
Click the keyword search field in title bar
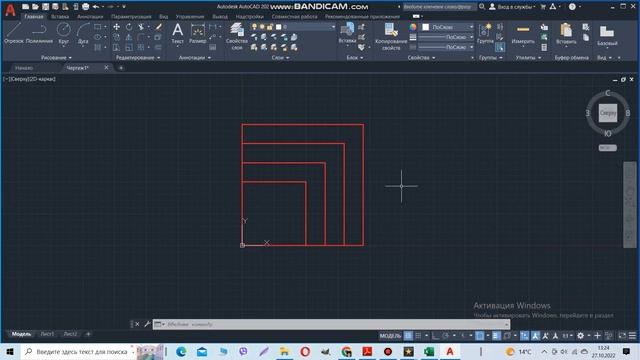coord(439,7)
